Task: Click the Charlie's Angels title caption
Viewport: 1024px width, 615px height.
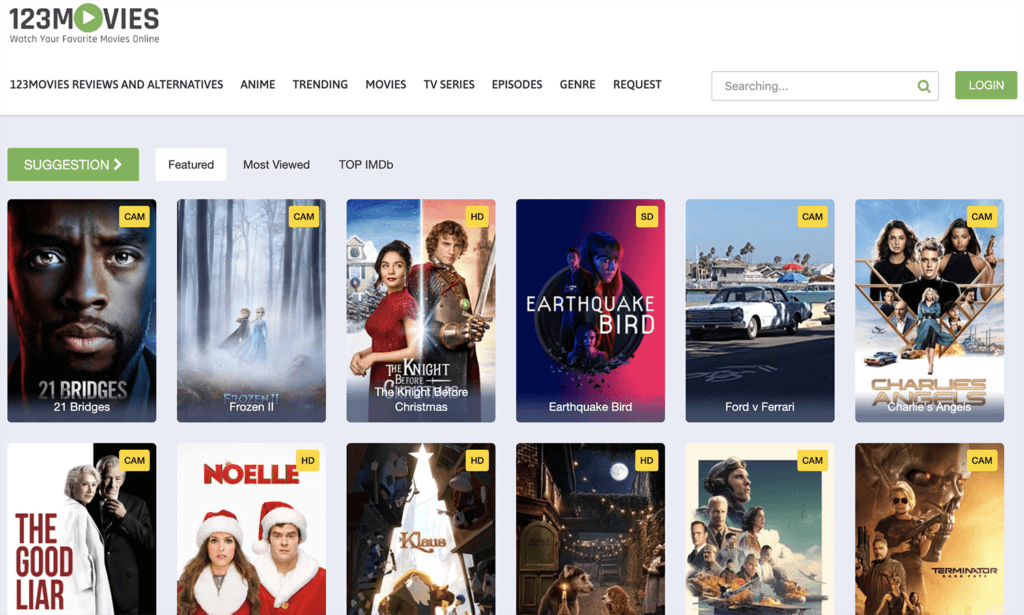Action: (x=929, y=407)
